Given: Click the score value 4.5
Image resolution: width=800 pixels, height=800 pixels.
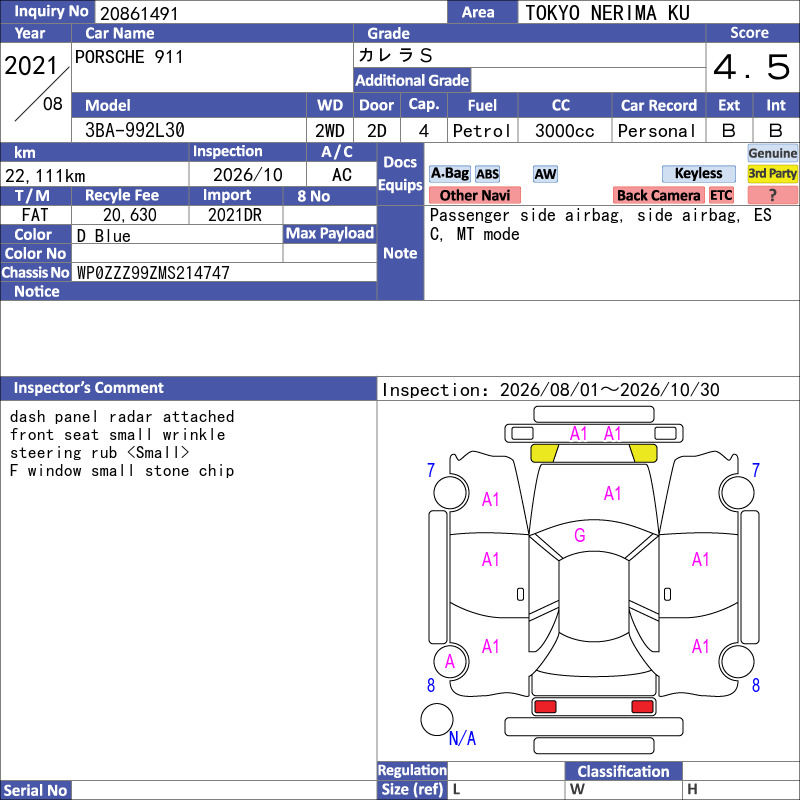Looking at the screenshot, I should coord(752,67).
